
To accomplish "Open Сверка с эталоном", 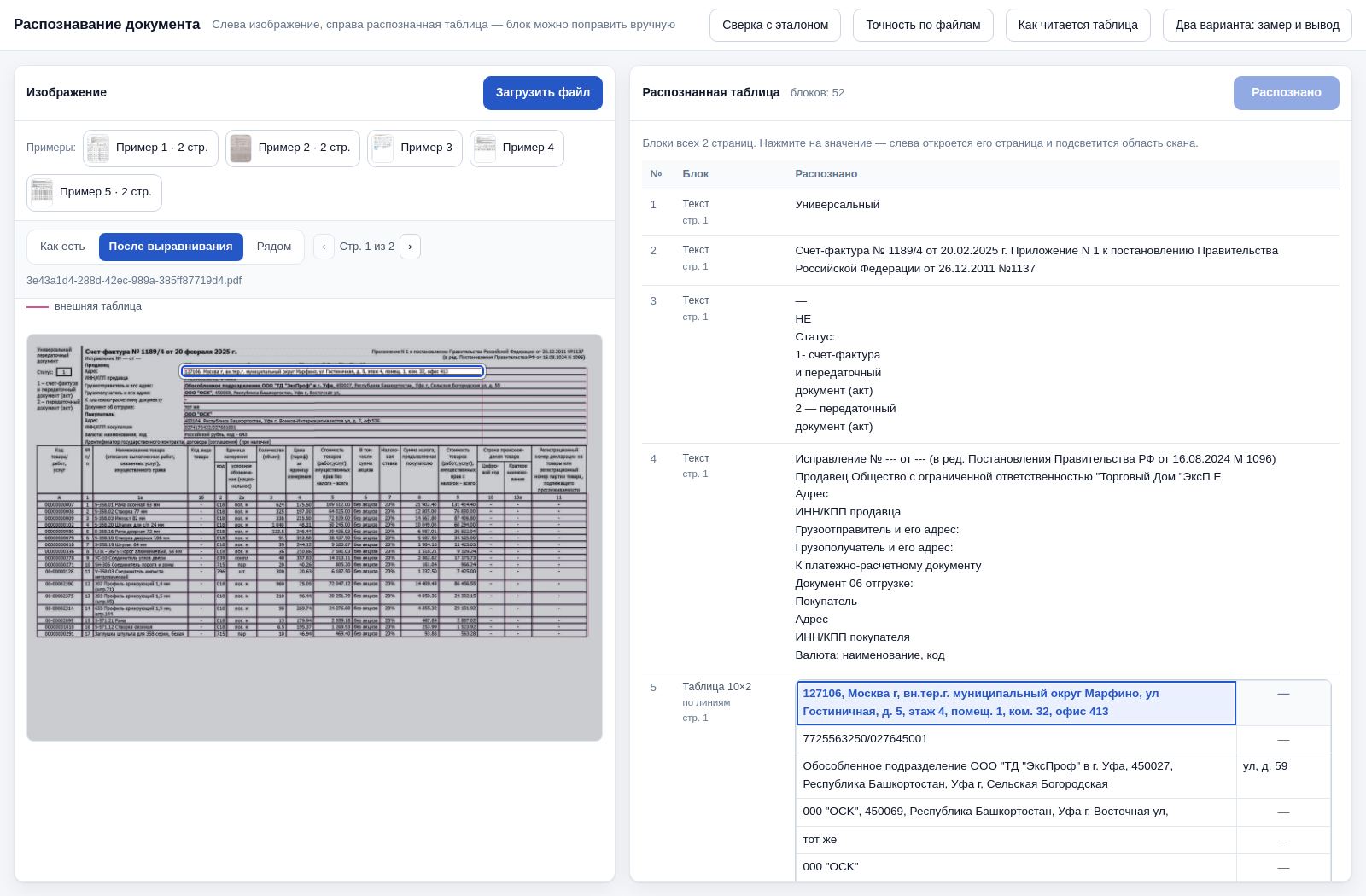I will [x=775, y=26].
